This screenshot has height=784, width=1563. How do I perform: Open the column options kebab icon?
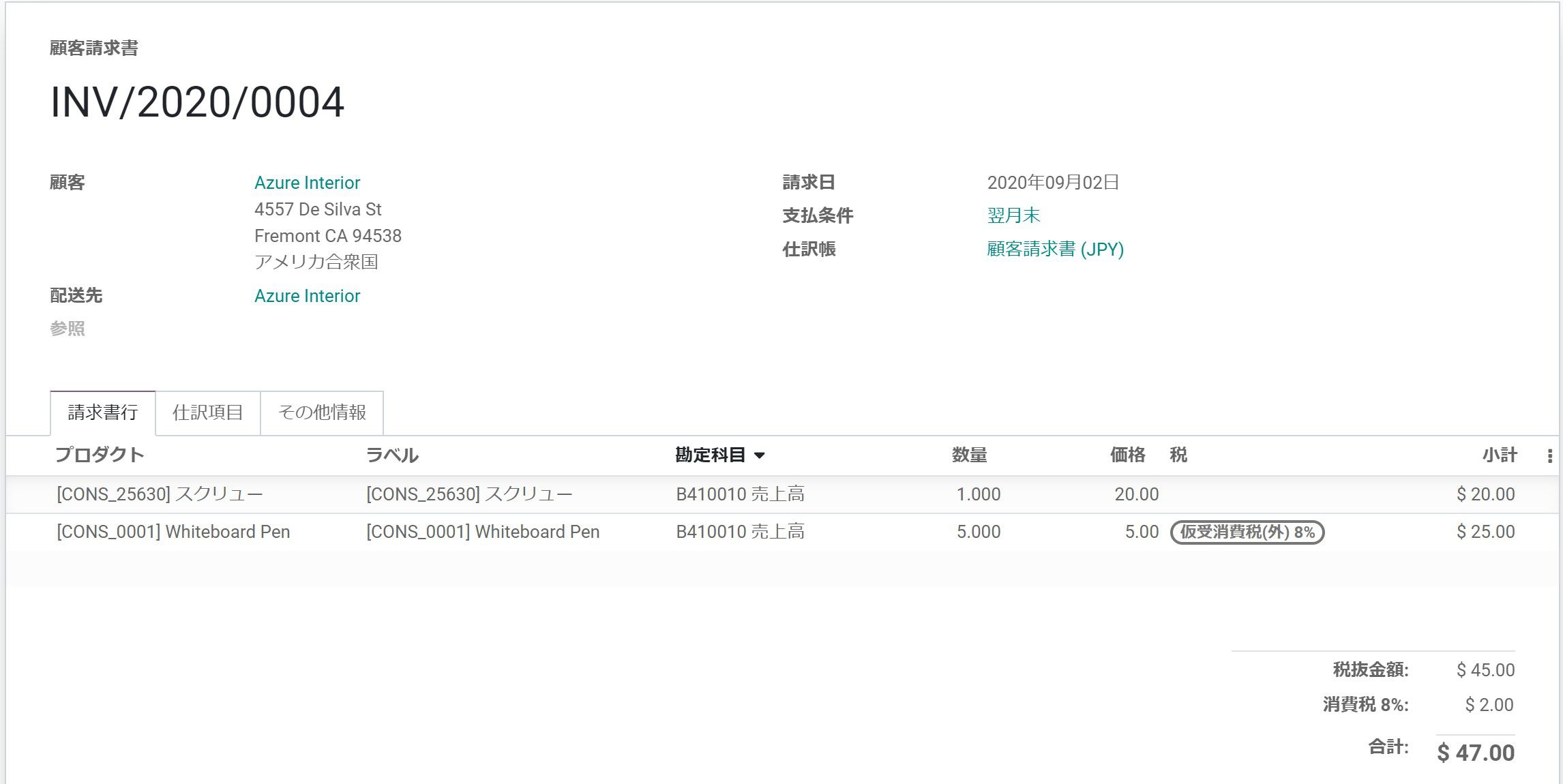click(1549, 456)
